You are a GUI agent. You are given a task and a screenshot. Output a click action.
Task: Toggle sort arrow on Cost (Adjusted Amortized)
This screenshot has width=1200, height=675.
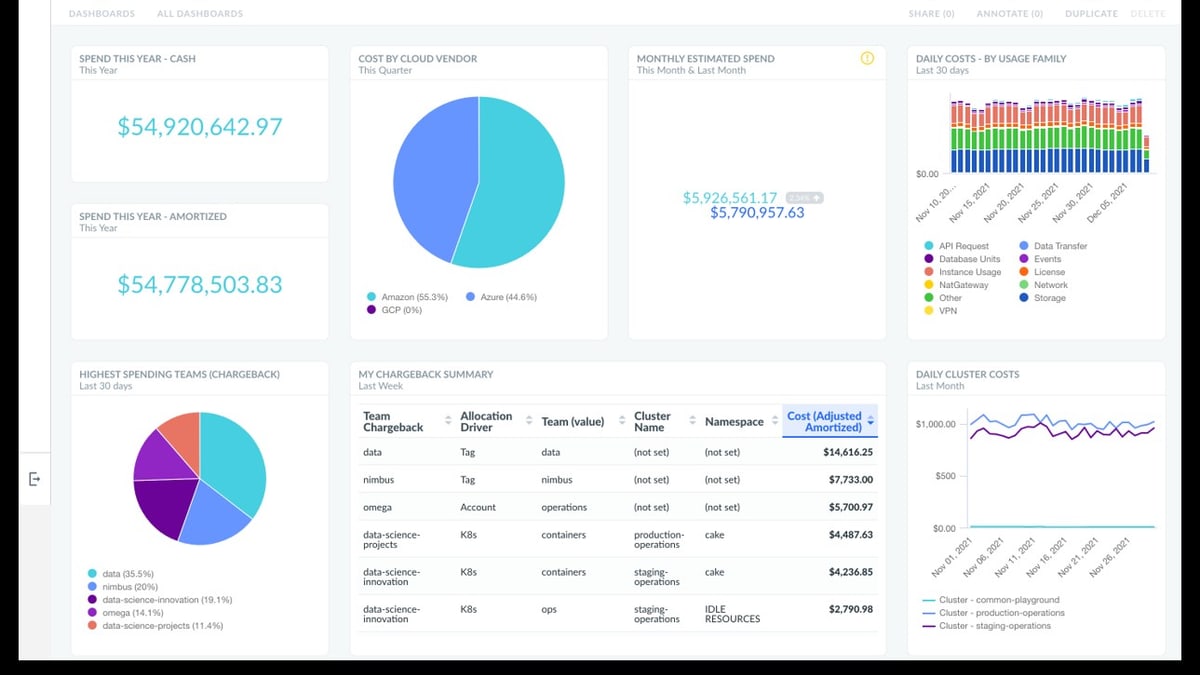(x=871, y=422)
